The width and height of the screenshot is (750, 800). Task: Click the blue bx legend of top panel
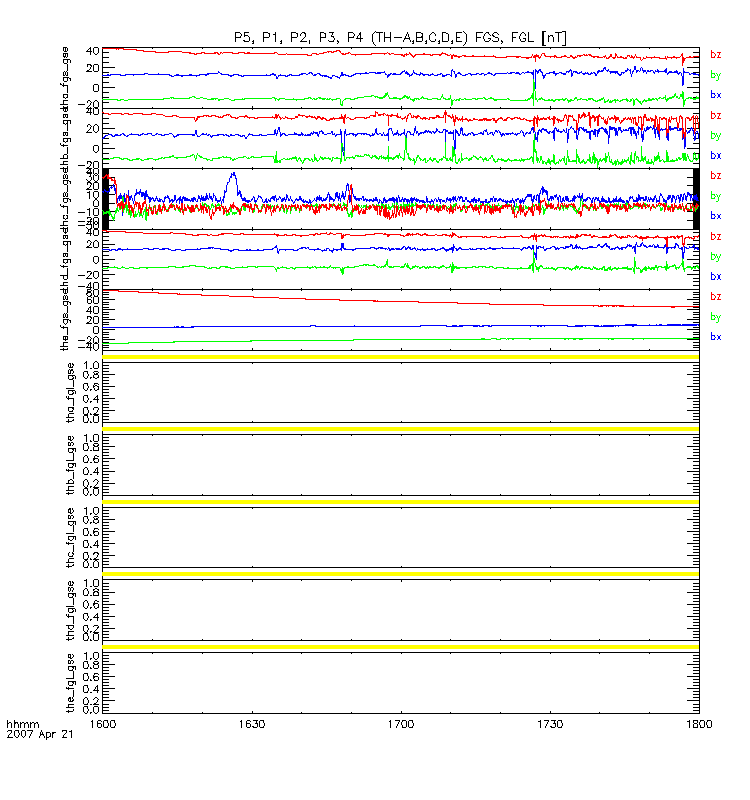pos(716,94)
